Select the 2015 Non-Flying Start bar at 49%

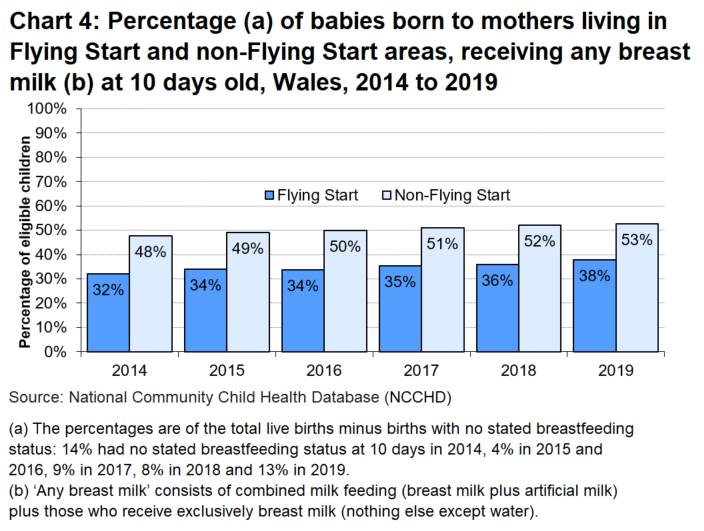pyautogui.click(x=247, y=300)
